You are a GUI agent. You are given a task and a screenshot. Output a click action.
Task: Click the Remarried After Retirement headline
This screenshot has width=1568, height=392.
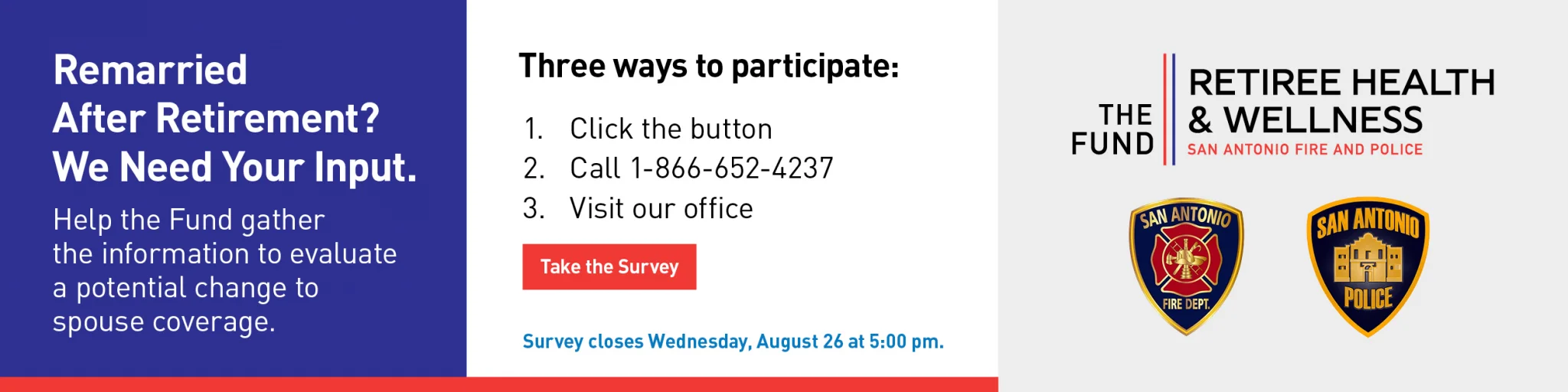click(x=216, y=94)
